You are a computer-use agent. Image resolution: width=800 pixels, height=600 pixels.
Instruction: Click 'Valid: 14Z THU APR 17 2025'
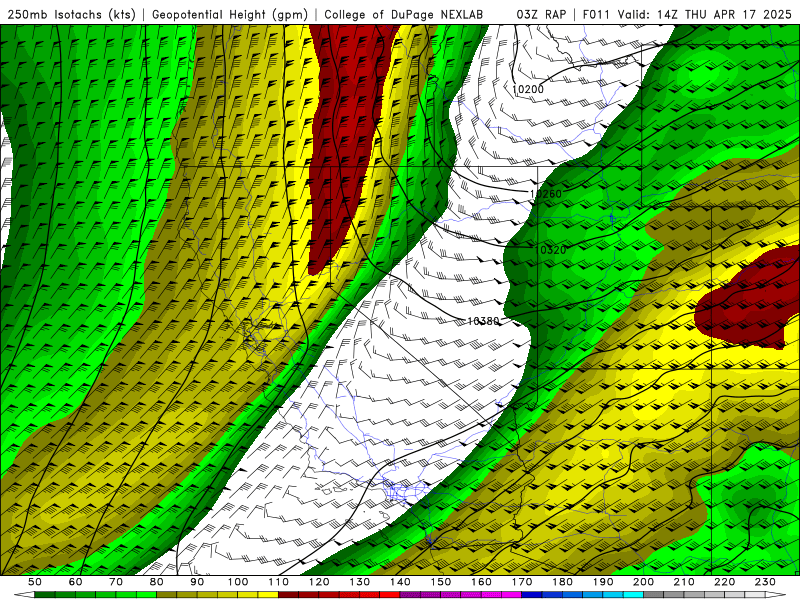[705, 14]
